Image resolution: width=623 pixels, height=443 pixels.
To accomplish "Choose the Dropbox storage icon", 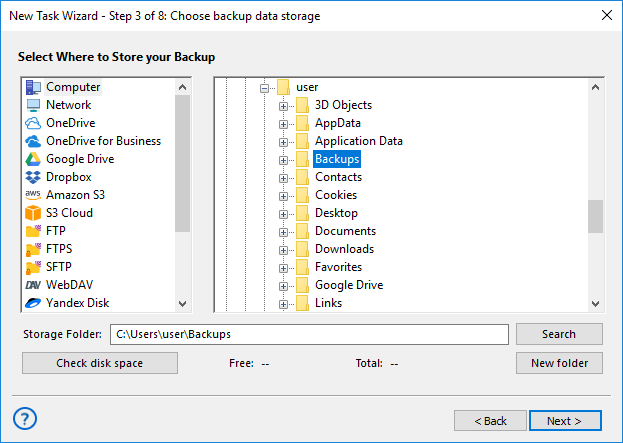I will [33, 177].
